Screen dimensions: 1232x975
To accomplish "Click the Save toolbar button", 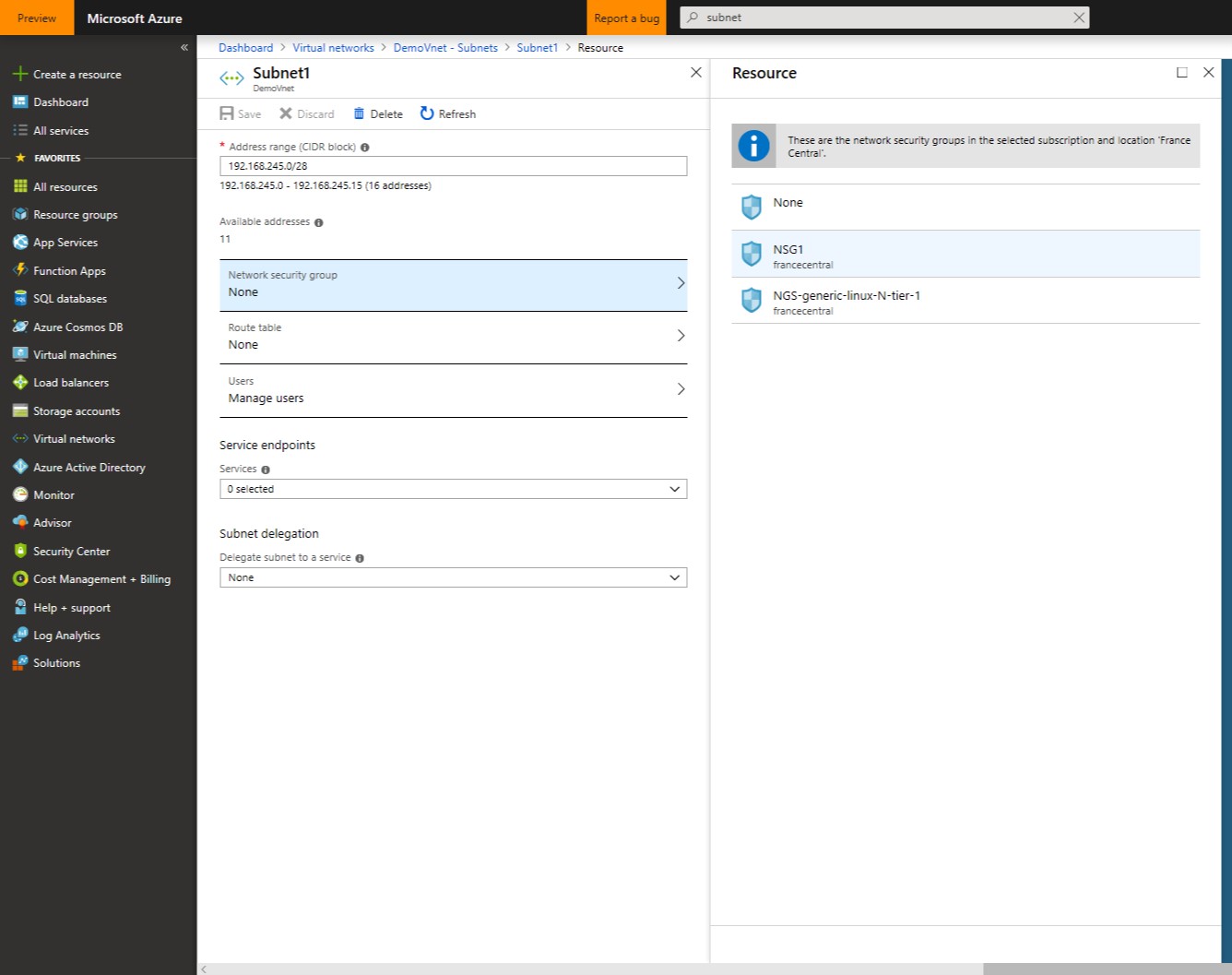I will (241, 113).
